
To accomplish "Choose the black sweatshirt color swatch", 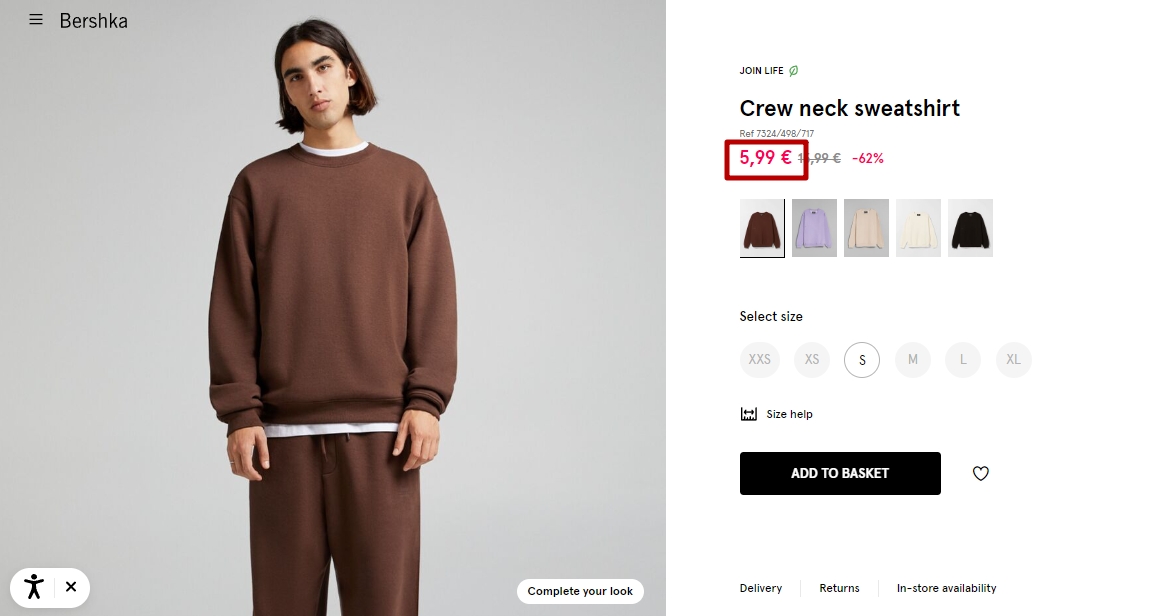I will point(970,228).
